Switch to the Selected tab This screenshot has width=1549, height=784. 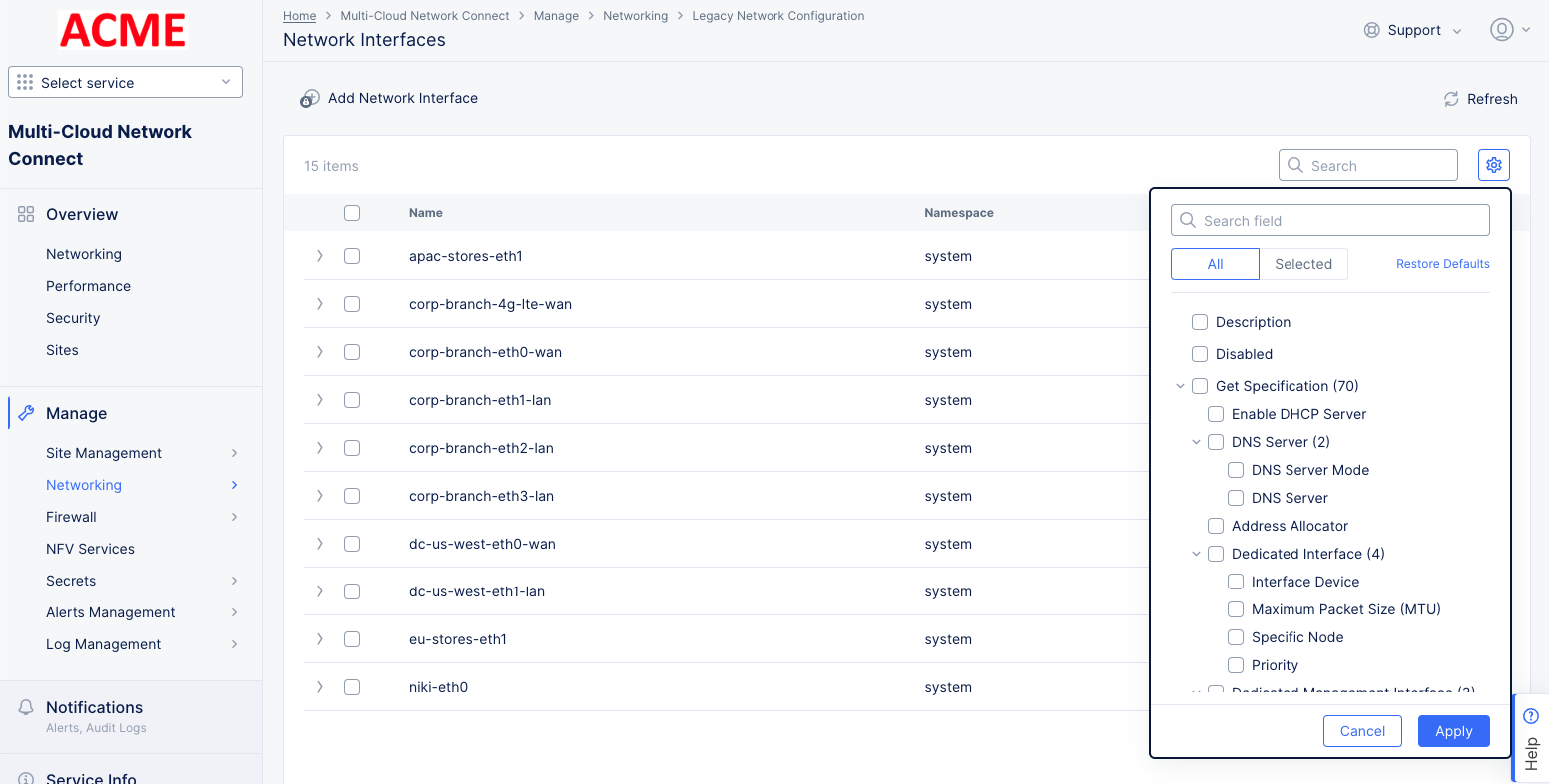pyautogui.click(x=1302, y=263)
